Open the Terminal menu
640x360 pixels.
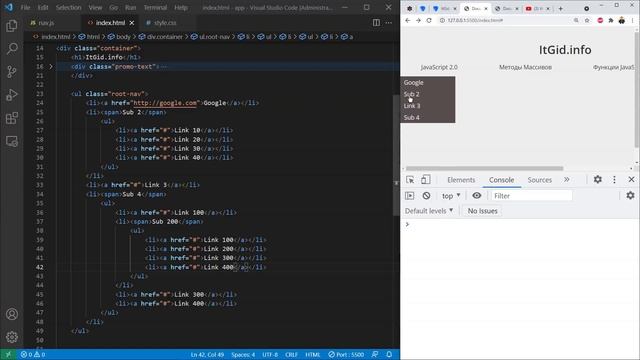point(155,7)
